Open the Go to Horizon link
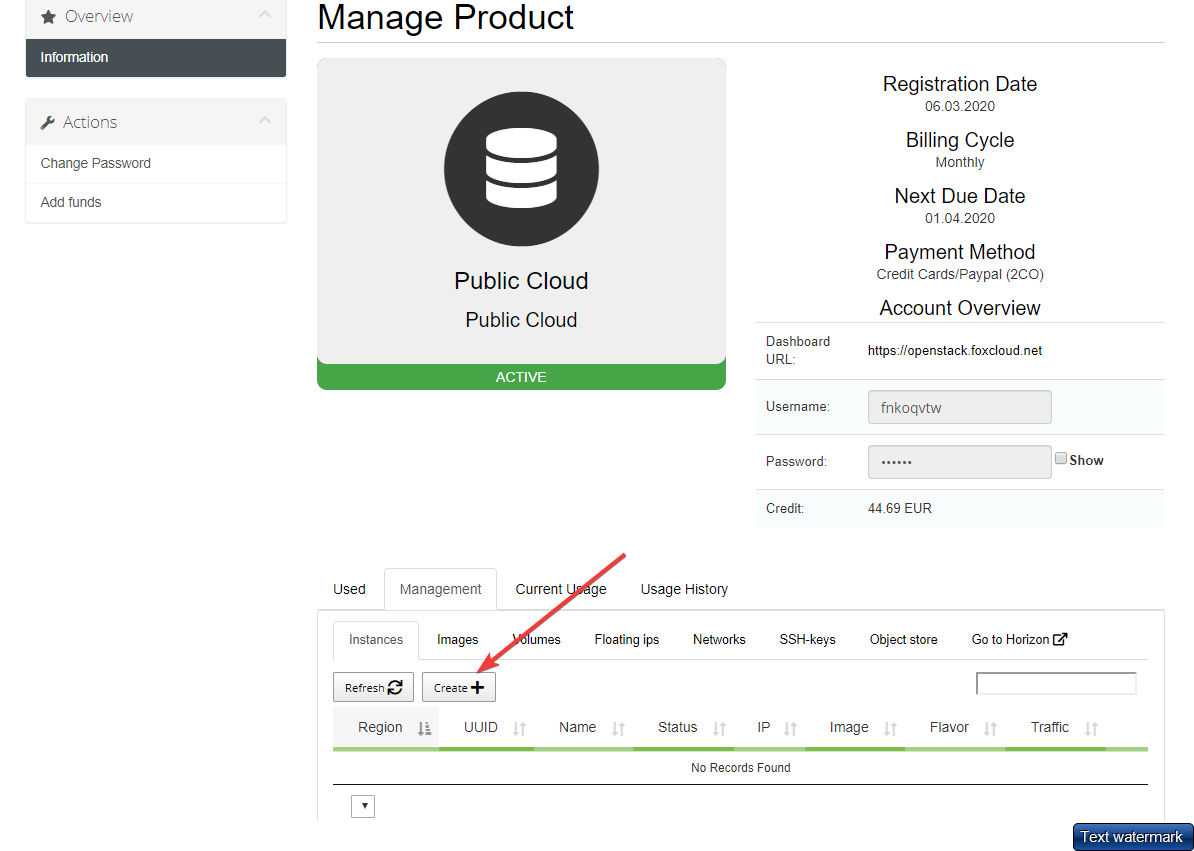The width and height of the screenshot is (1194, 851). click(x=1019, y=639)
